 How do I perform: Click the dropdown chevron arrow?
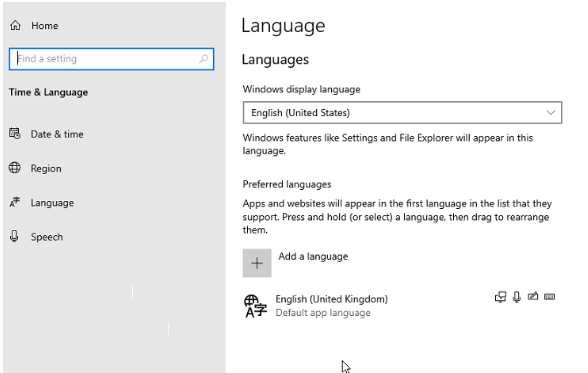click(x=550, y=112)
